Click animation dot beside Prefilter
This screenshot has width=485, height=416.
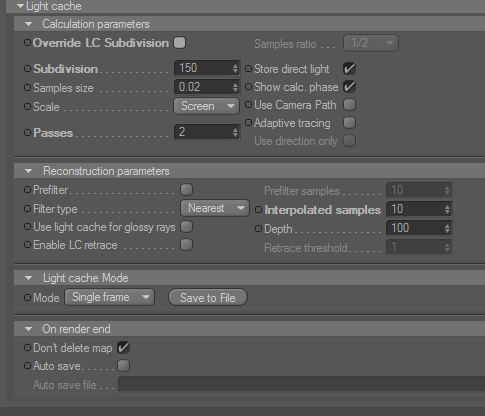(x=27, y=190)
